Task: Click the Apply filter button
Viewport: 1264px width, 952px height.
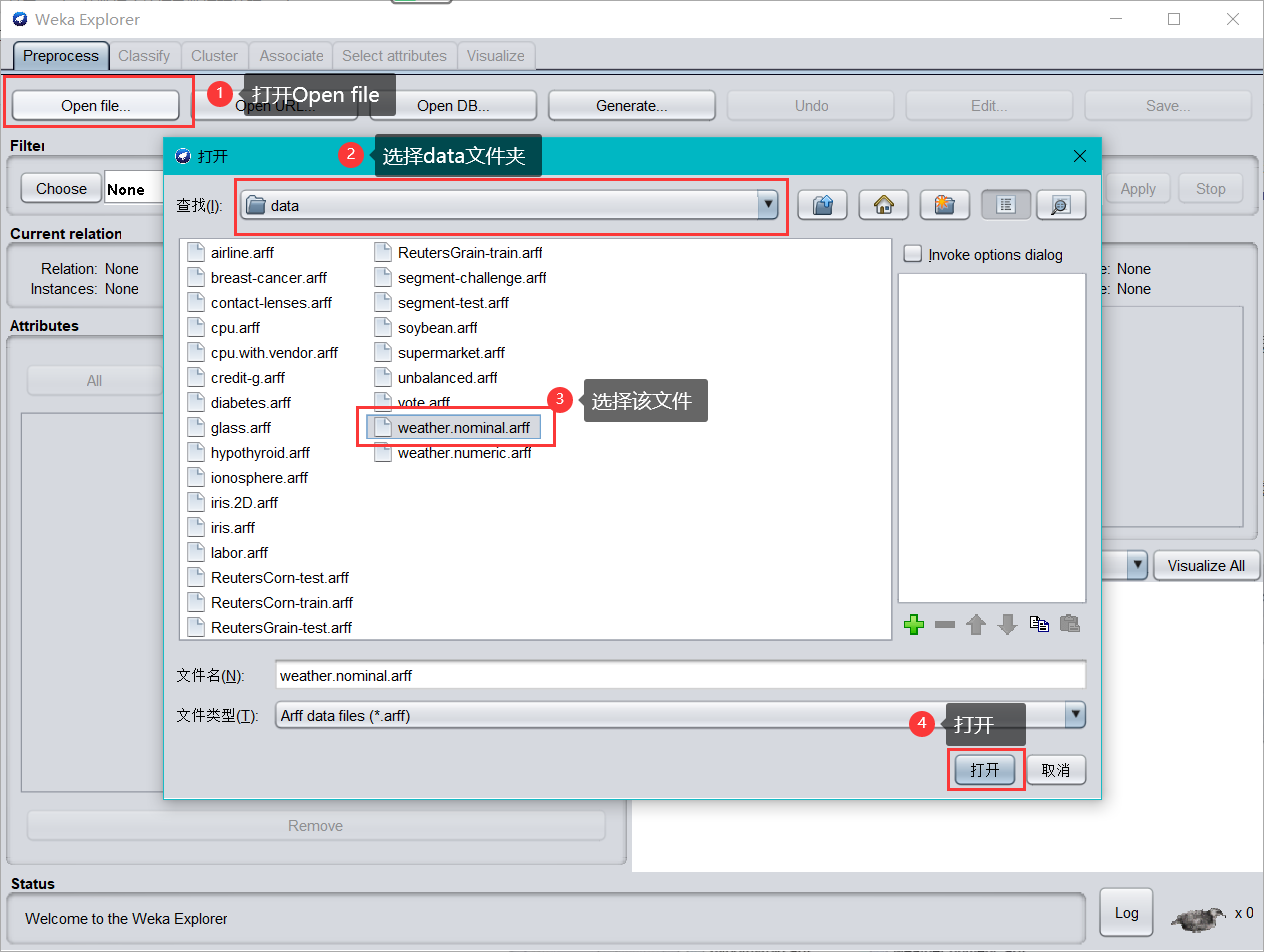Action: tap(1138, 188)
